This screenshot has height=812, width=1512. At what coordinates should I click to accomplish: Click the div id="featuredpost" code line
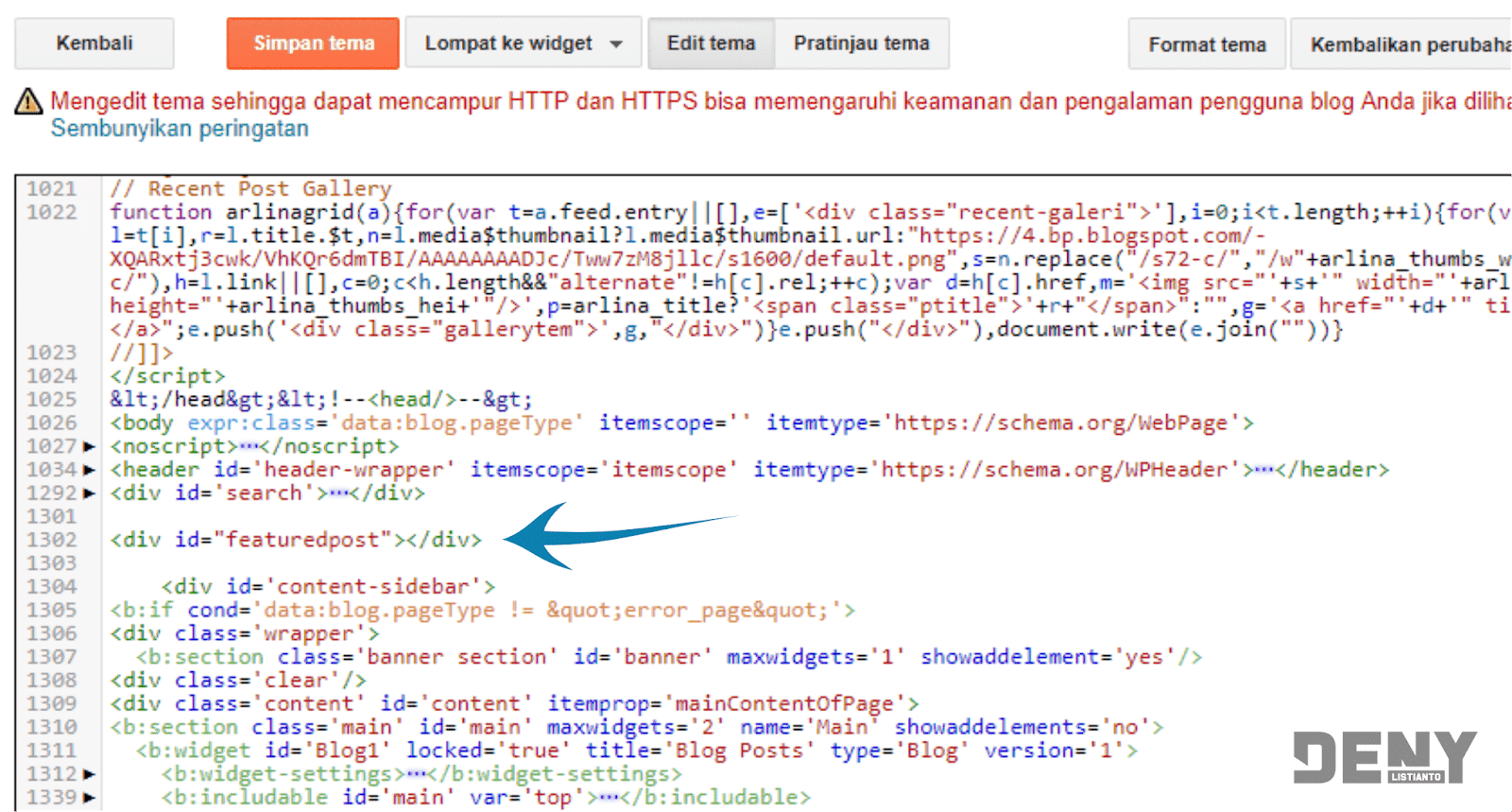[x=296, y=540]
